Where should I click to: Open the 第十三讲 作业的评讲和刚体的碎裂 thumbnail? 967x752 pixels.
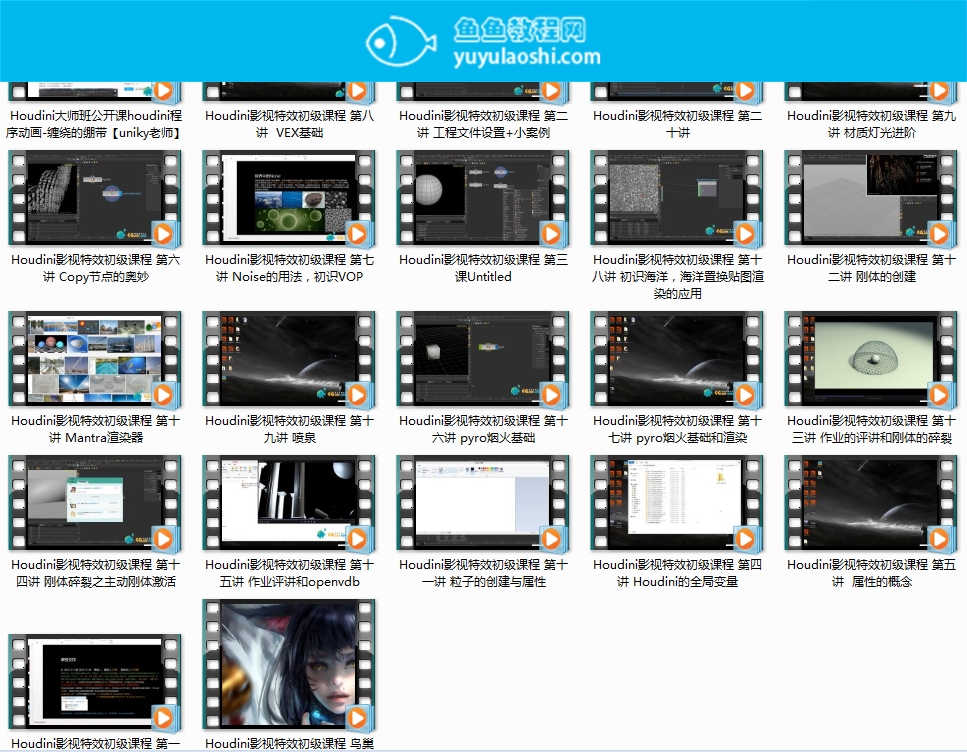click(871, 359)
